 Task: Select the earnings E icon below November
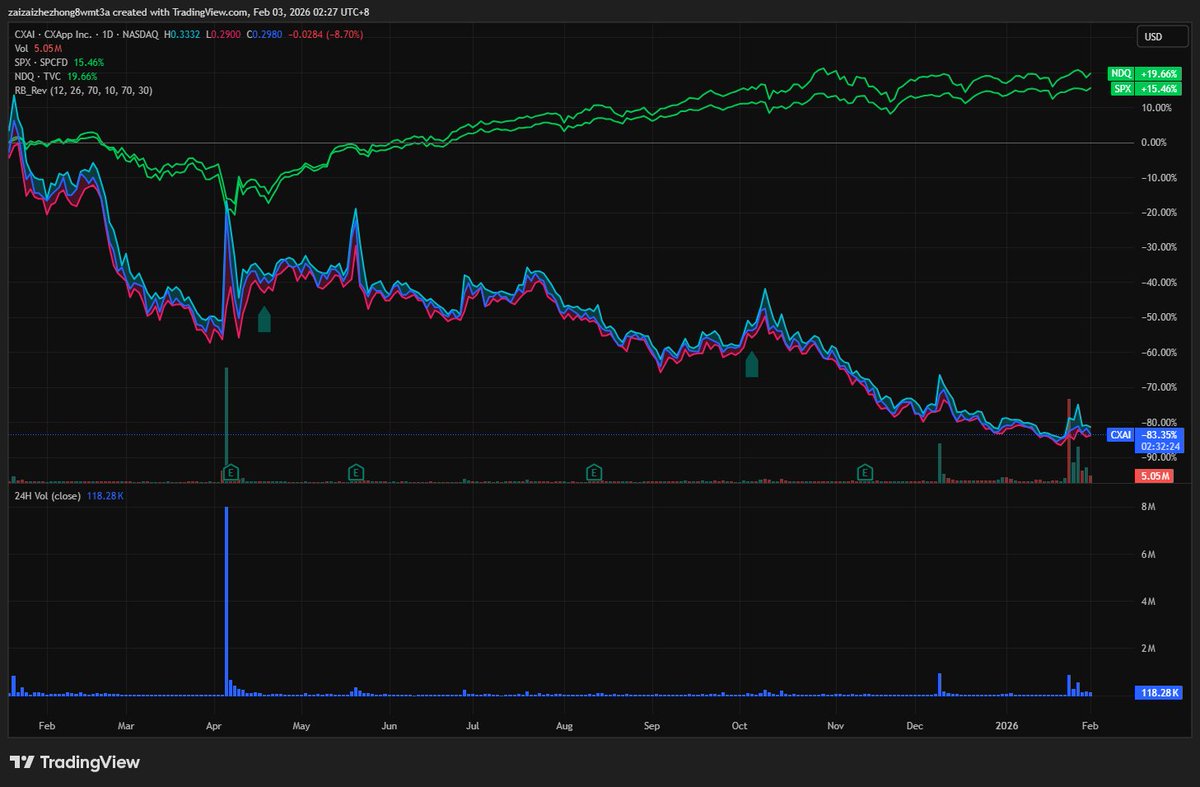[x=866, y=471]
